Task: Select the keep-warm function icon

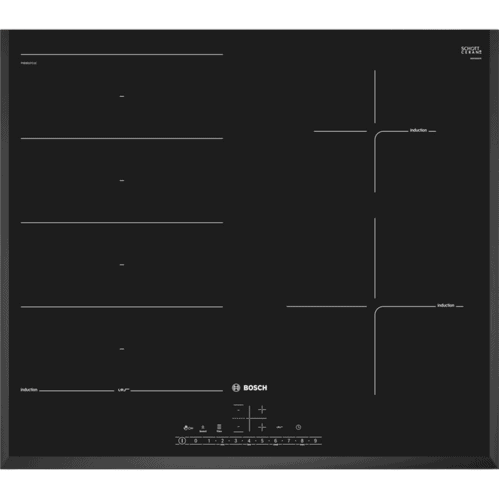Action: tap(279, 427)
